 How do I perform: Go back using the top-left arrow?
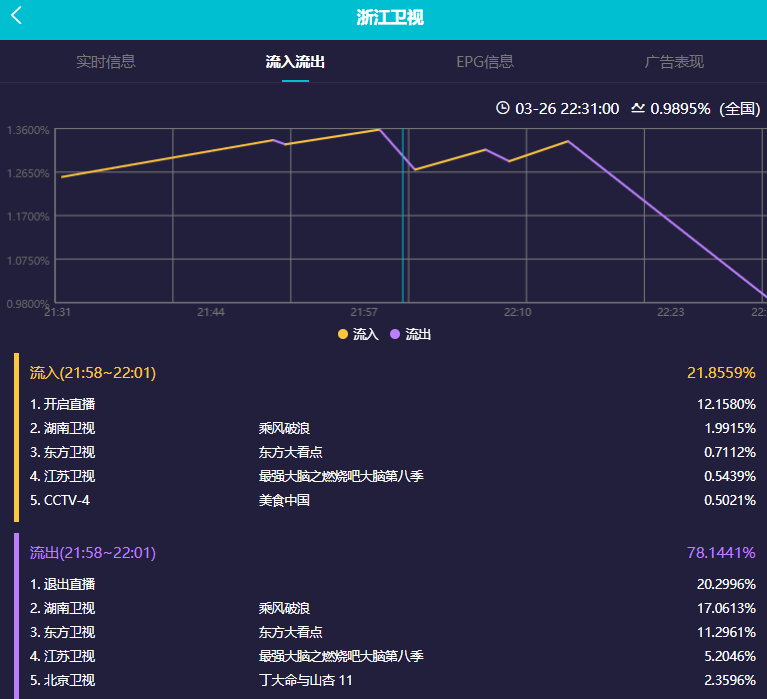coord(16,15)
